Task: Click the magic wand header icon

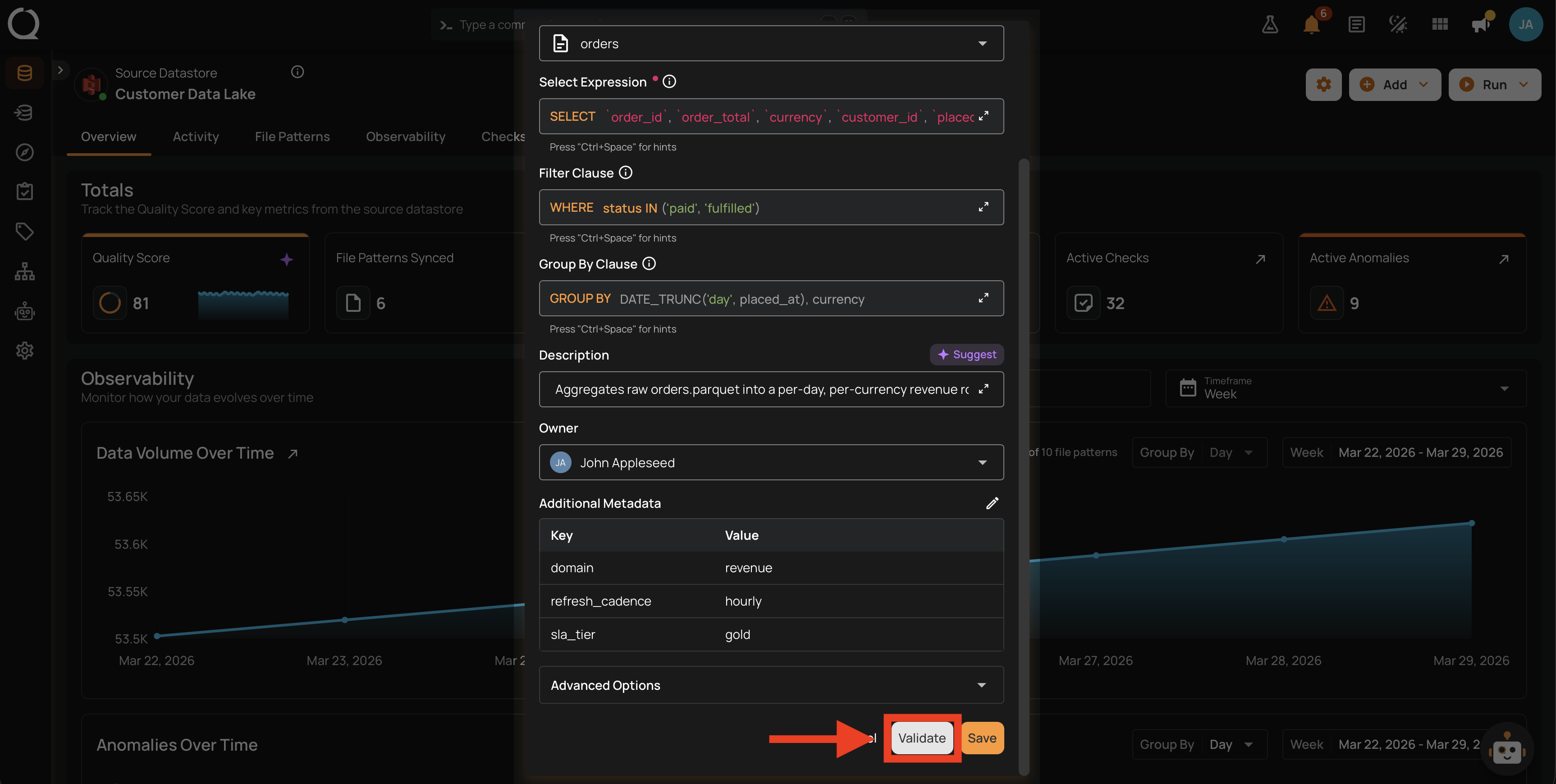Action: point(1398,24)
